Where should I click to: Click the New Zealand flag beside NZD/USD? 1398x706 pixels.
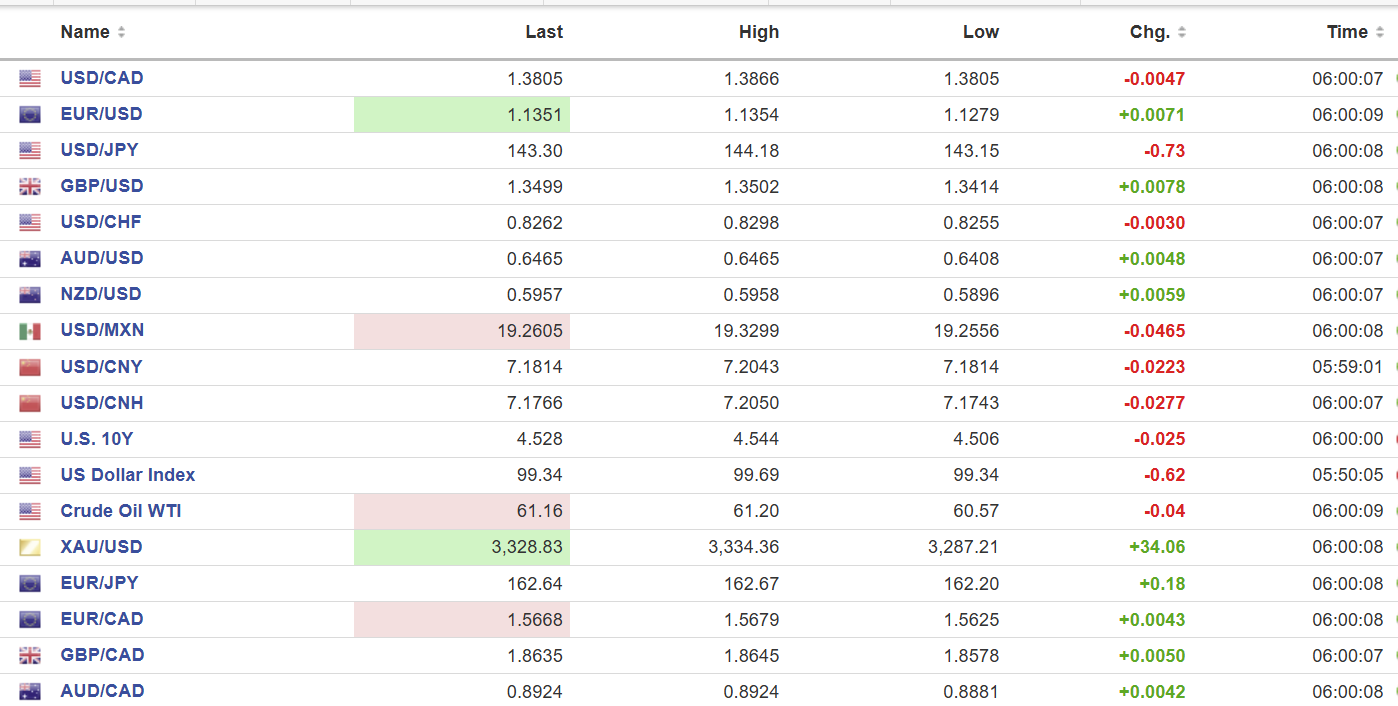(x=30, y=295)
